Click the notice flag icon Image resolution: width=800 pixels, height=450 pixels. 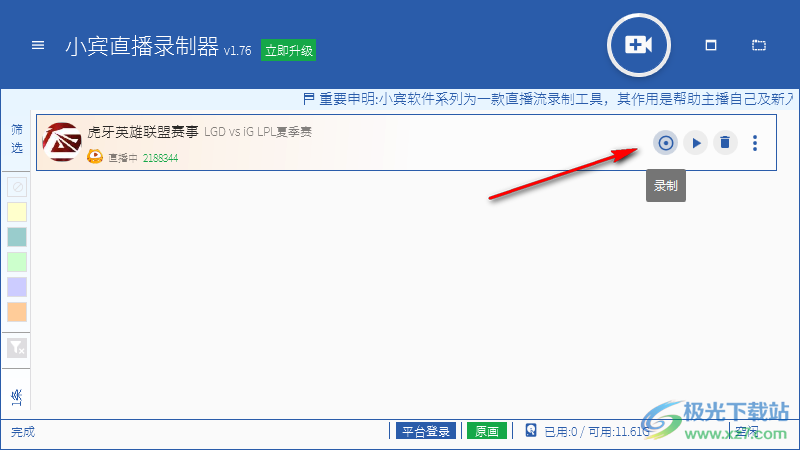309,98
